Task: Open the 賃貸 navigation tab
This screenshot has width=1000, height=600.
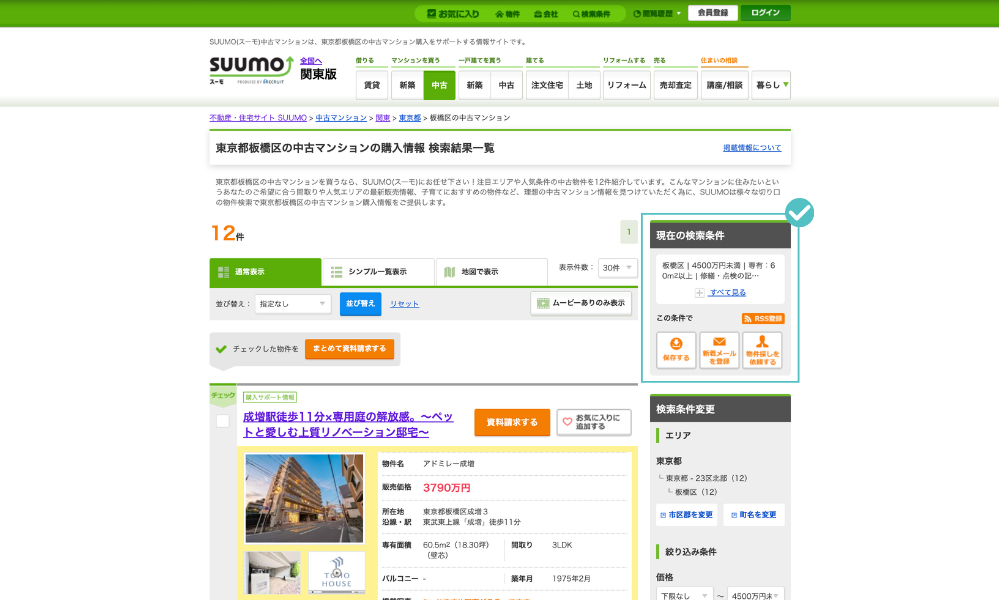Action: pyautogui.click(x=372, y=85)
